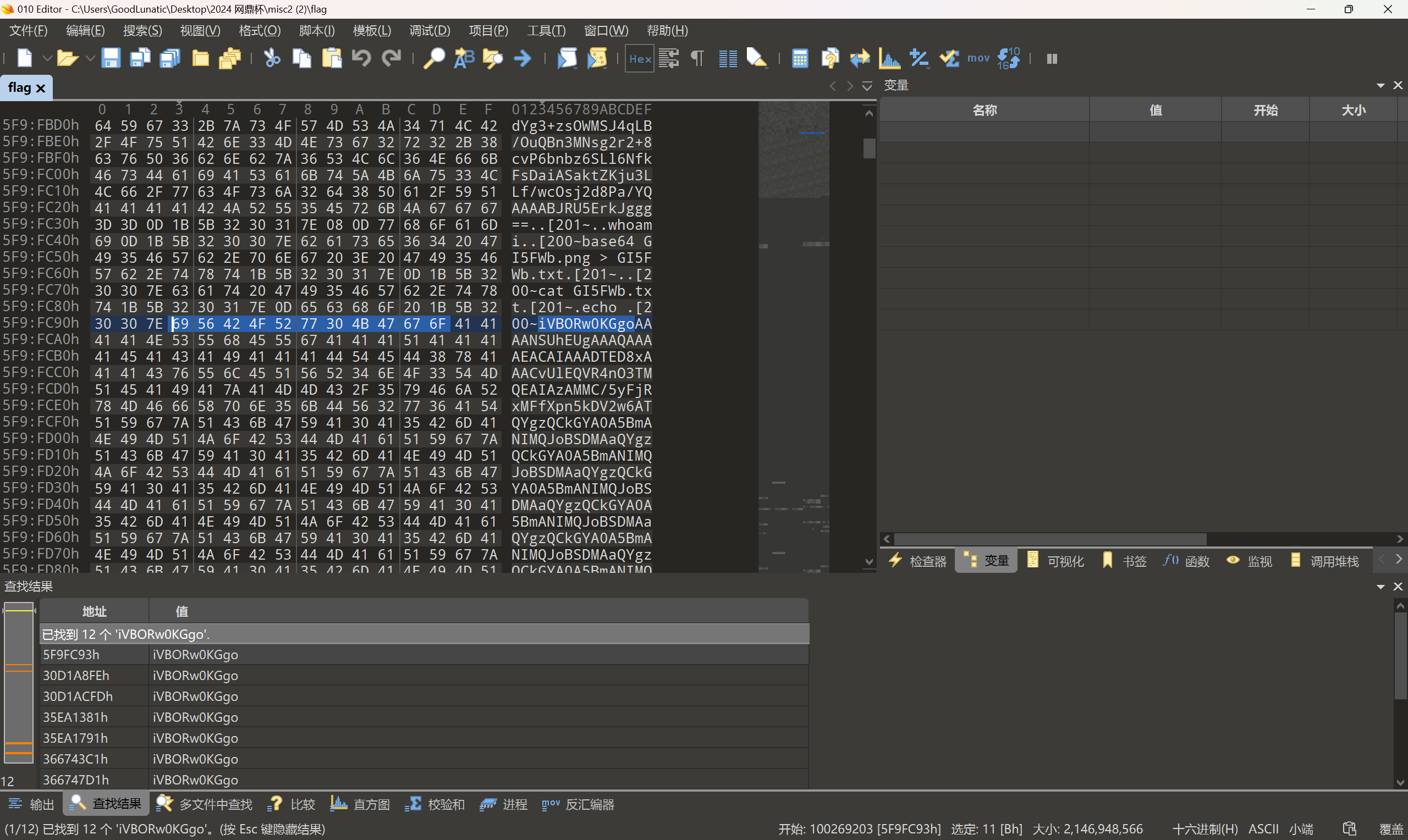Close the flag file tab
This screenshot has height=840, width=1408.
(x=40, y=89)
